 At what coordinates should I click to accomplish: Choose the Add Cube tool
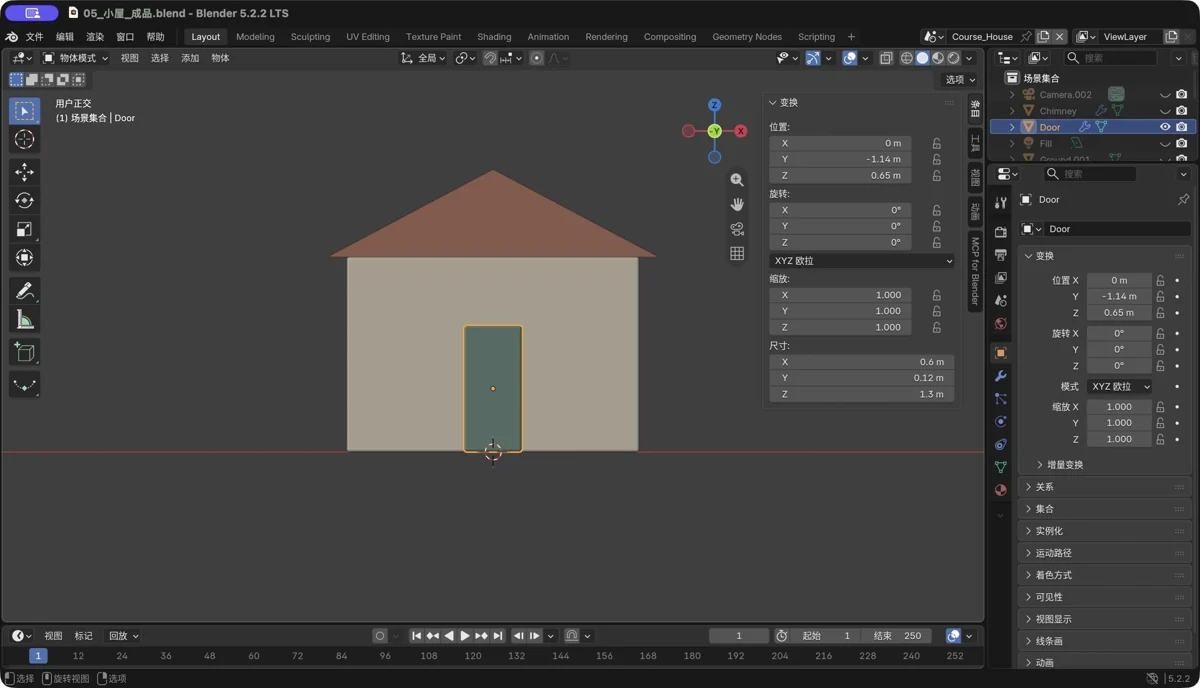click(x=24, y=352)
